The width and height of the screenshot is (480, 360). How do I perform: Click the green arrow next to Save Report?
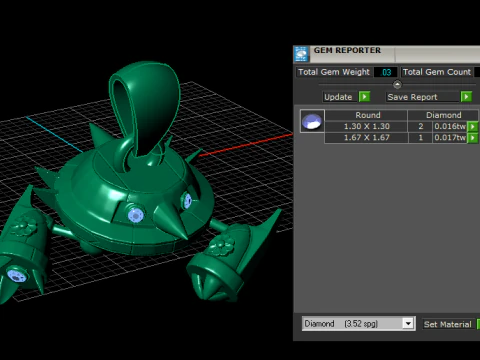pos(466,97)
